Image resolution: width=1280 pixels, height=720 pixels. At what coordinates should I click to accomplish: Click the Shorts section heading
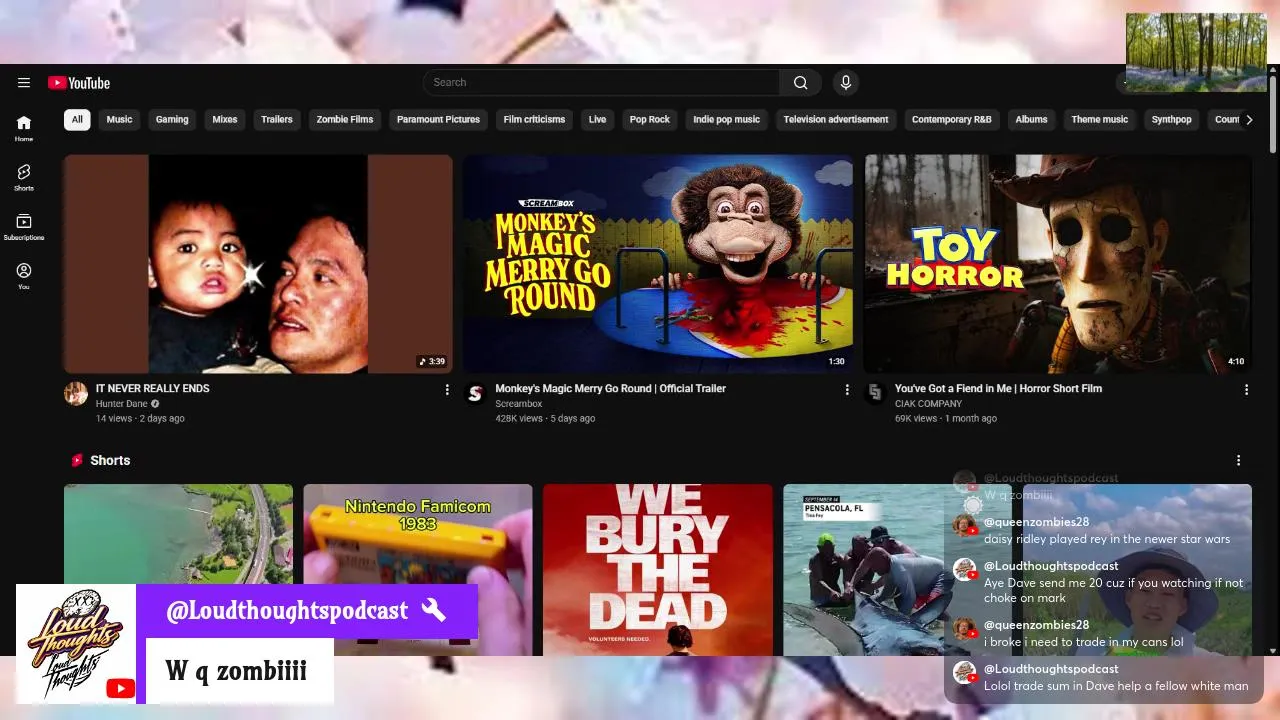point(110,460)
